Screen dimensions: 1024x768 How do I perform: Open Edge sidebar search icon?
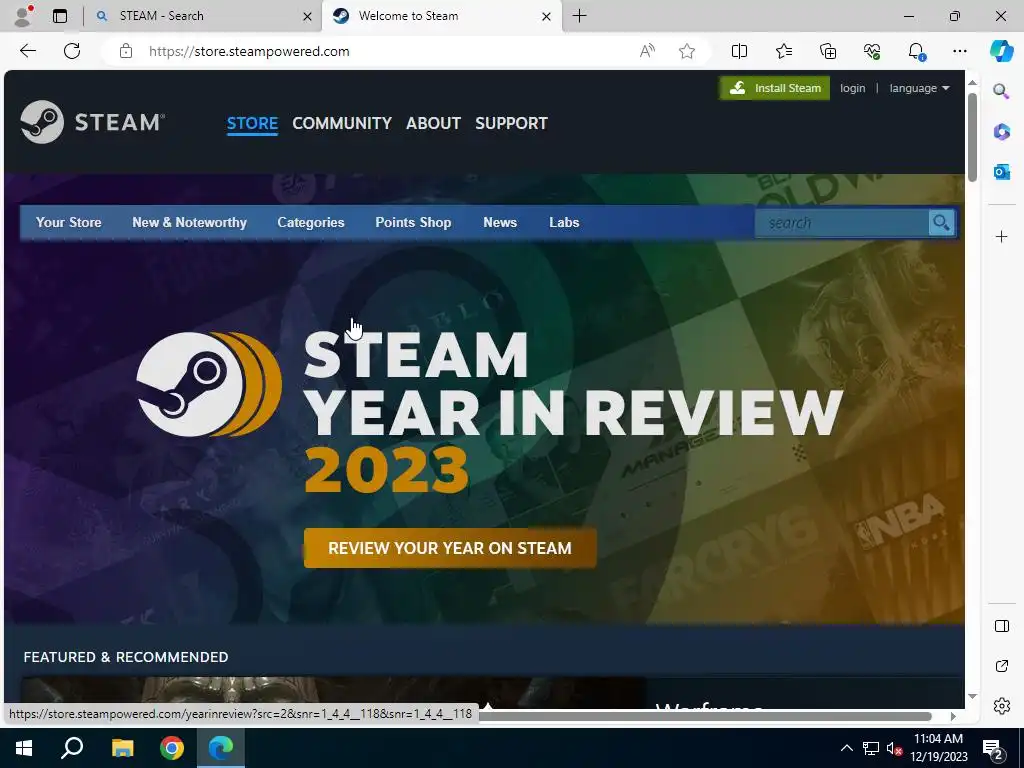tap(1001, 91)
